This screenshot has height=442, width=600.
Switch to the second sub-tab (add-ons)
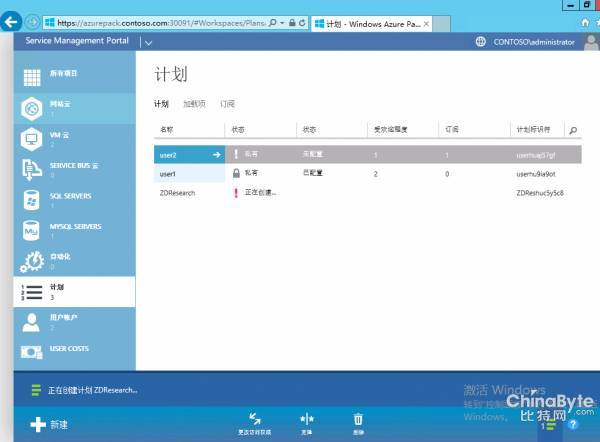pos(194,104)
